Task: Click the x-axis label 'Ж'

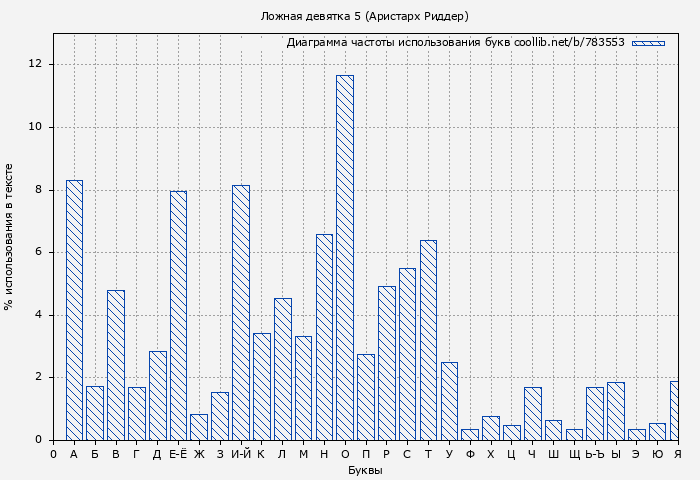Action: 199,455
